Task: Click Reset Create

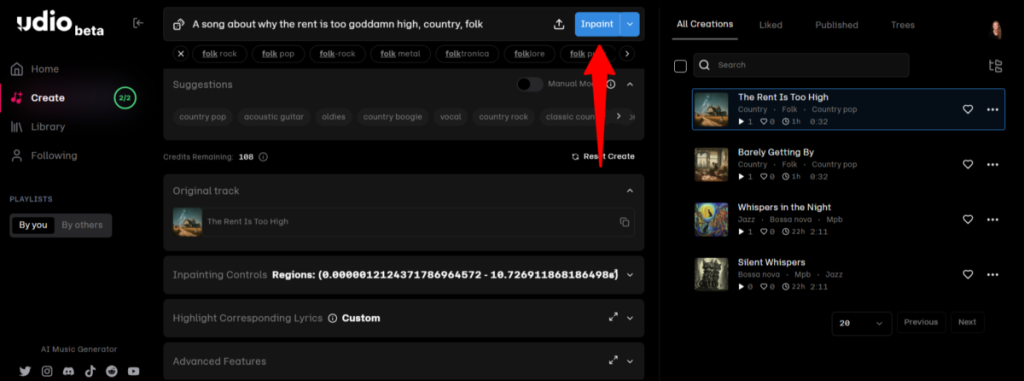Action: tap(603, 157)
